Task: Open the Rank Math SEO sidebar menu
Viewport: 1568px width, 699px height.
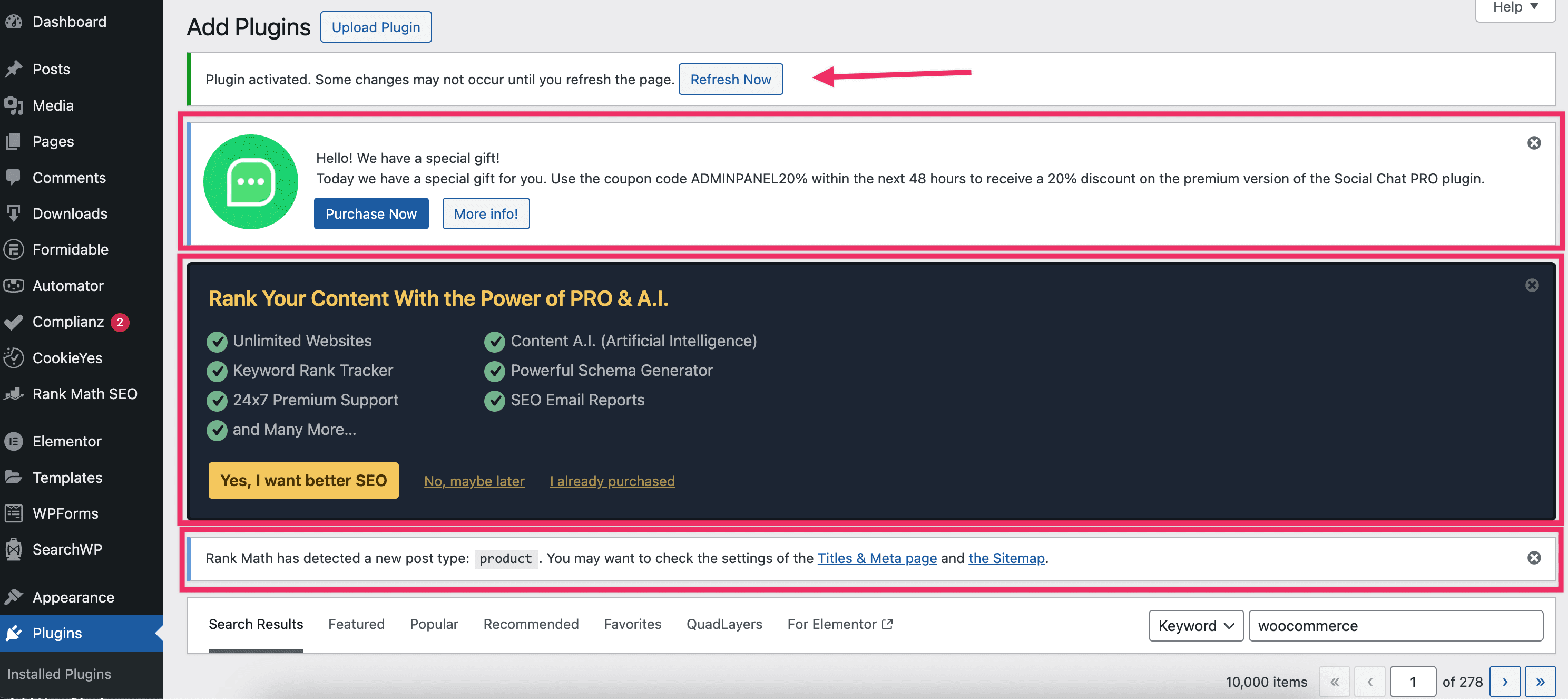Action: 85,394
